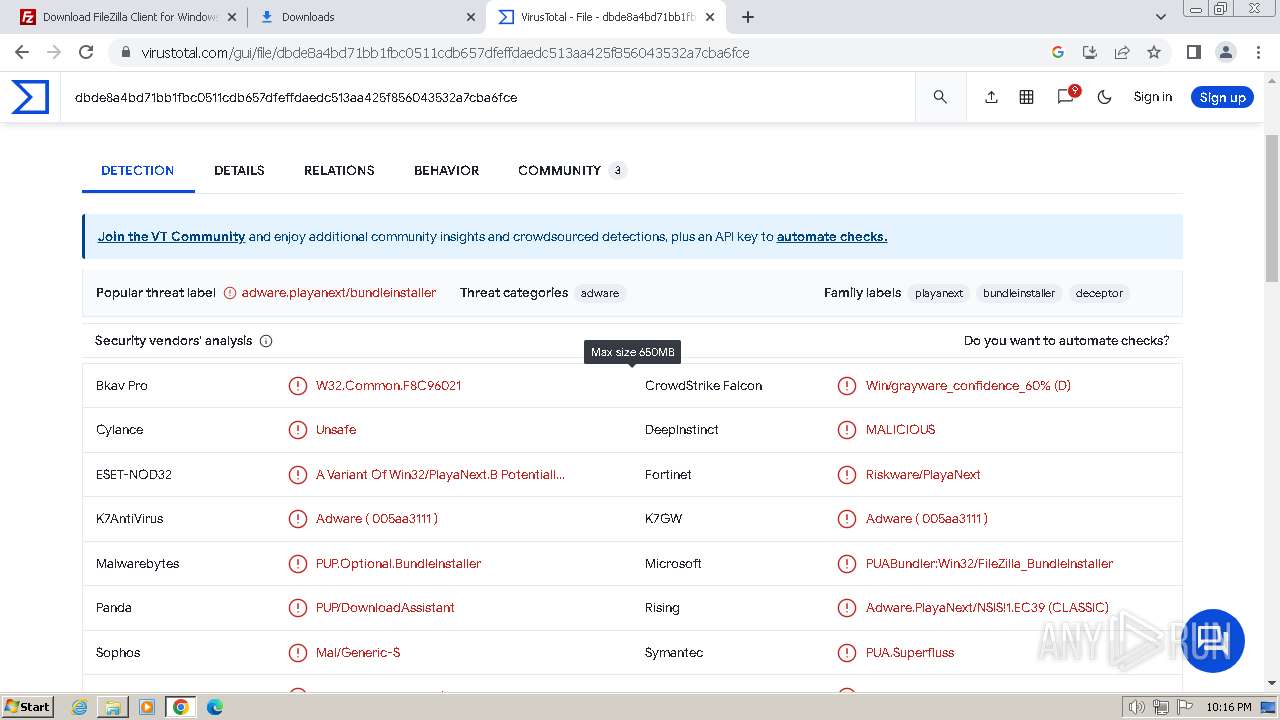Viewport: 1280px width, 720px height.
Task: Click the site info icon in address bar
Action: tap(125, 52)
